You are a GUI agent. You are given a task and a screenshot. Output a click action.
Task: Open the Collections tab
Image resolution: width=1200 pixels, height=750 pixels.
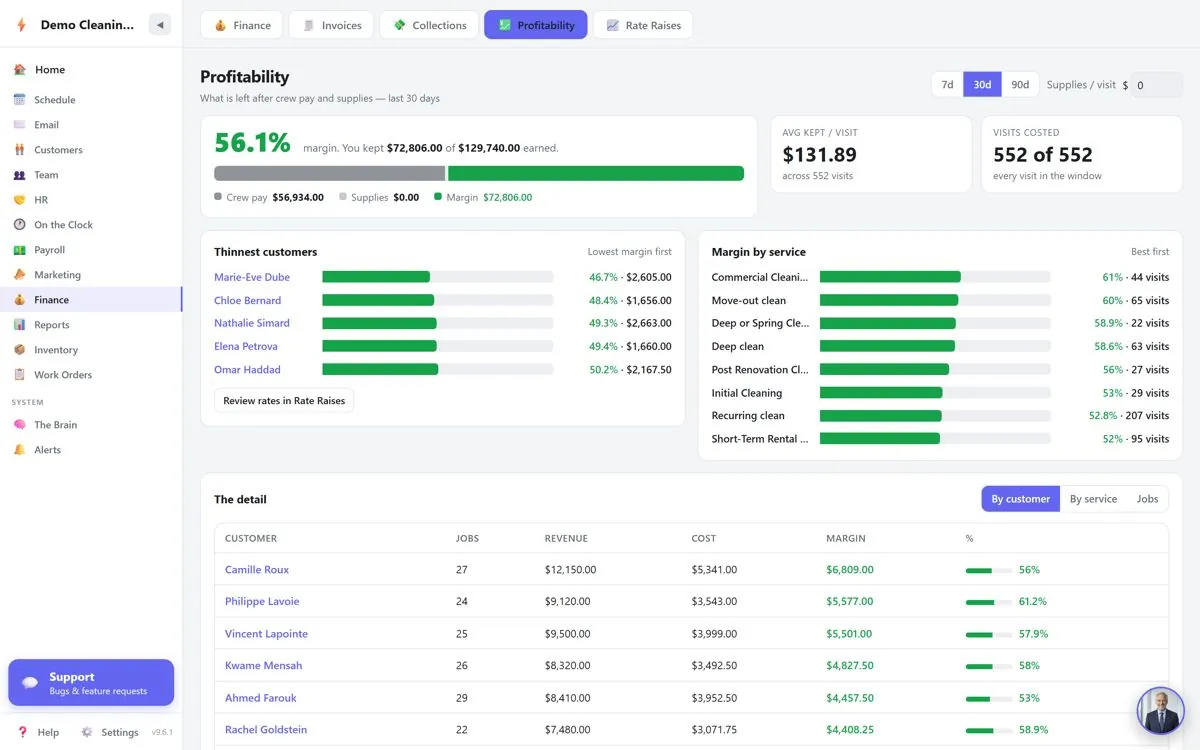point(429,25)
